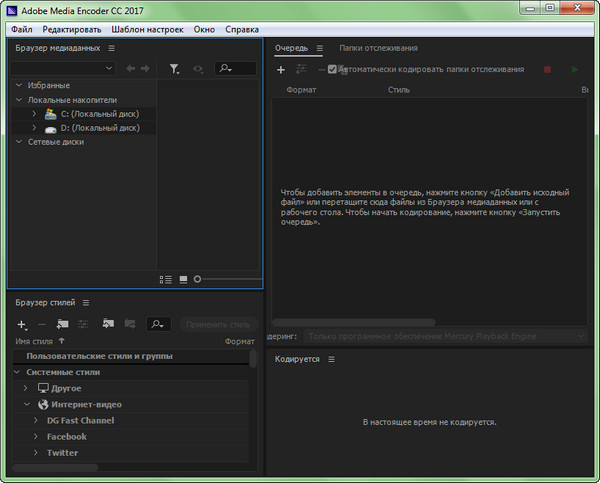
Task: Click the thumbnail size zoom slider handle
Action: coord(198,279)
